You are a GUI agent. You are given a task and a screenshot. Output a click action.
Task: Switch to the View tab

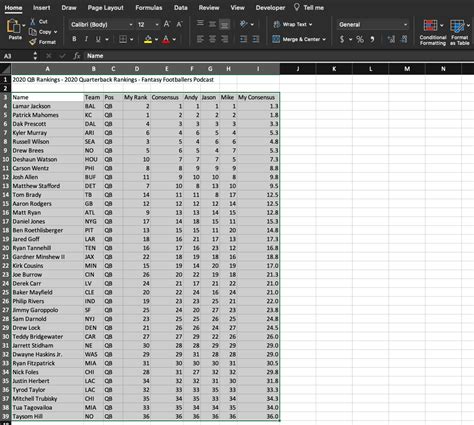pos(238,8)
